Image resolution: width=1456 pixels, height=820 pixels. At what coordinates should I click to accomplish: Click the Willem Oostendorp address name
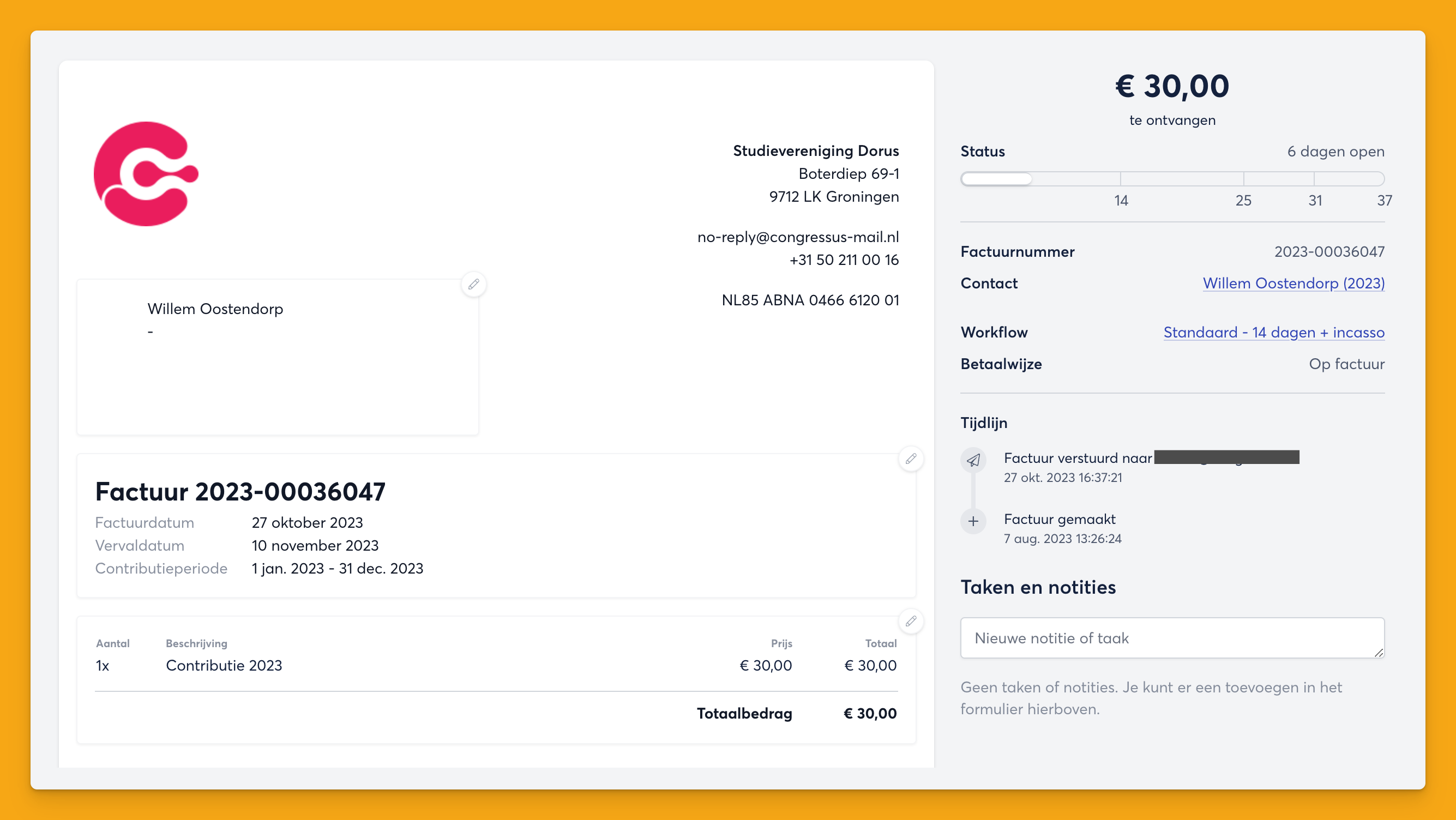pyautogui.click(x=215, y=309)
